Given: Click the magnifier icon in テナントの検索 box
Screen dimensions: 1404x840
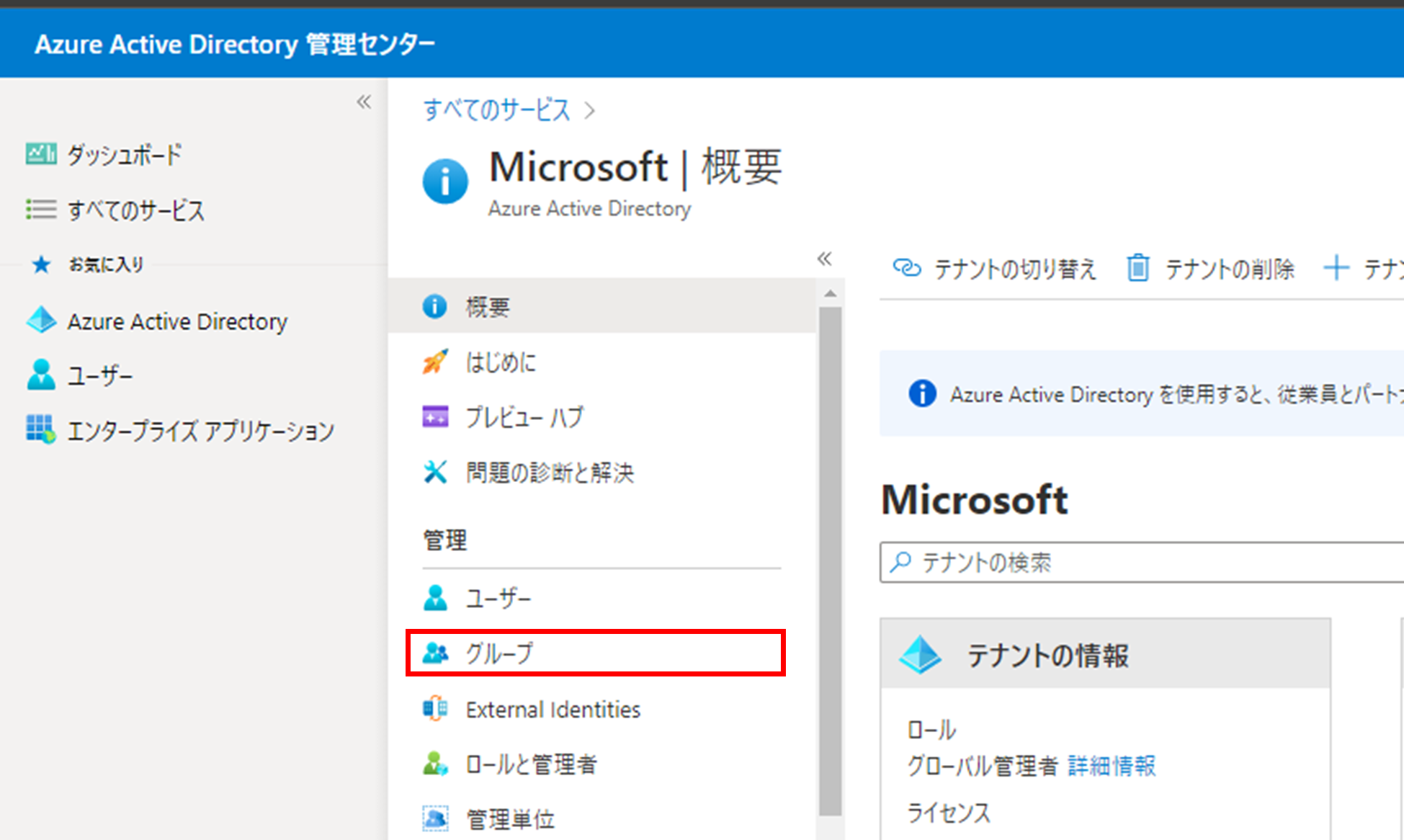Looking at the screenshot, I should point(900,562).
